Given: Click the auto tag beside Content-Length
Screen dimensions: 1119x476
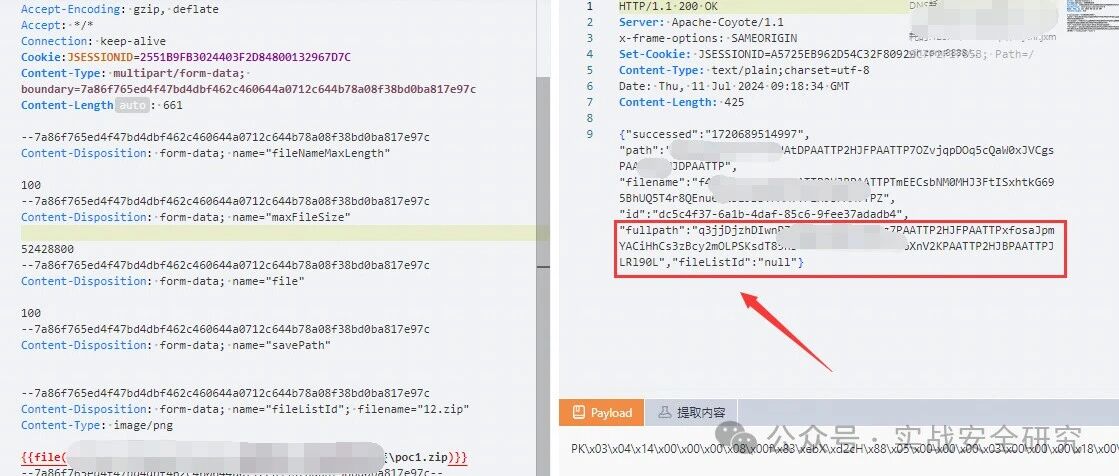Looking at the screenshot, I should [x=132, y=105].
